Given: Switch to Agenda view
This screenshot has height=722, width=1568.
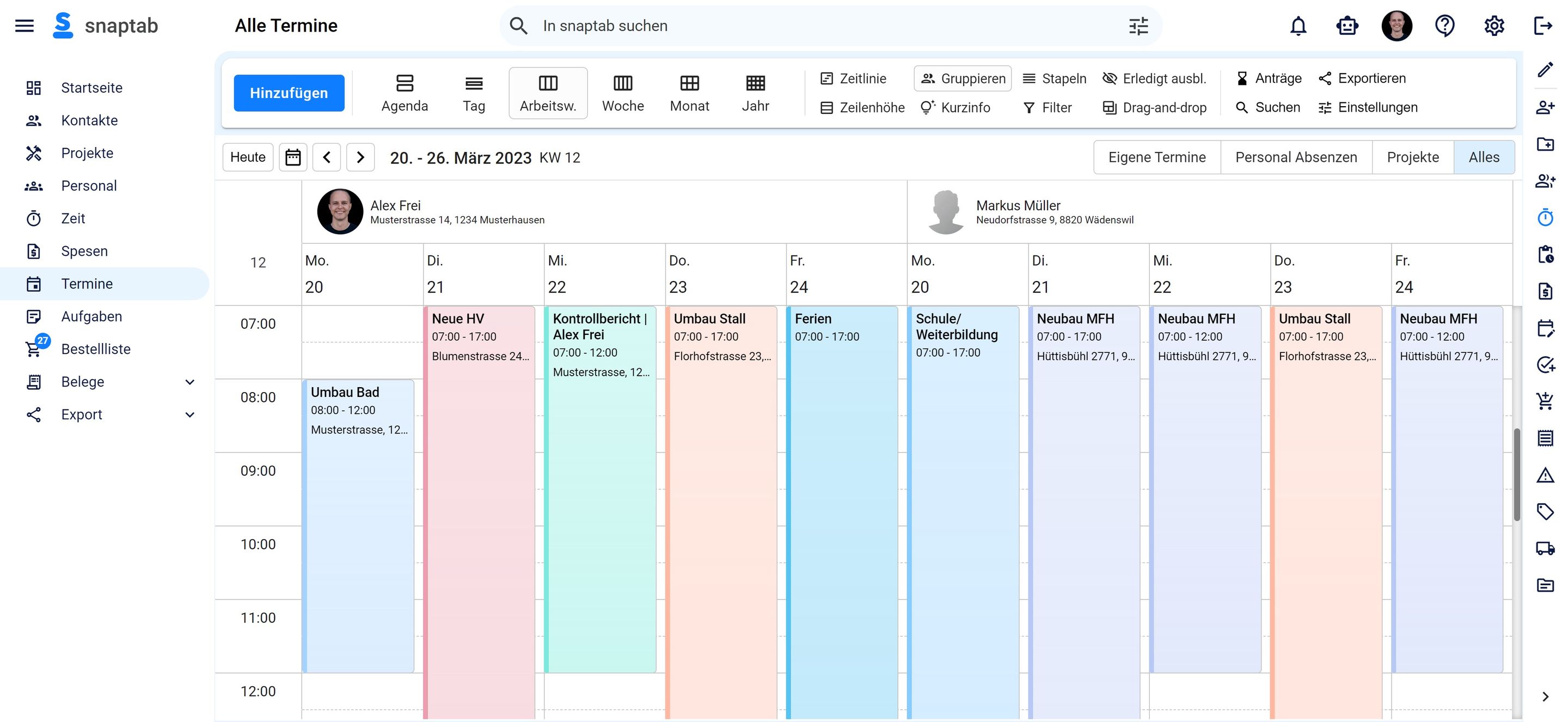Looking at the screenshot, I should pyautogui.click(x=404, y=93).
